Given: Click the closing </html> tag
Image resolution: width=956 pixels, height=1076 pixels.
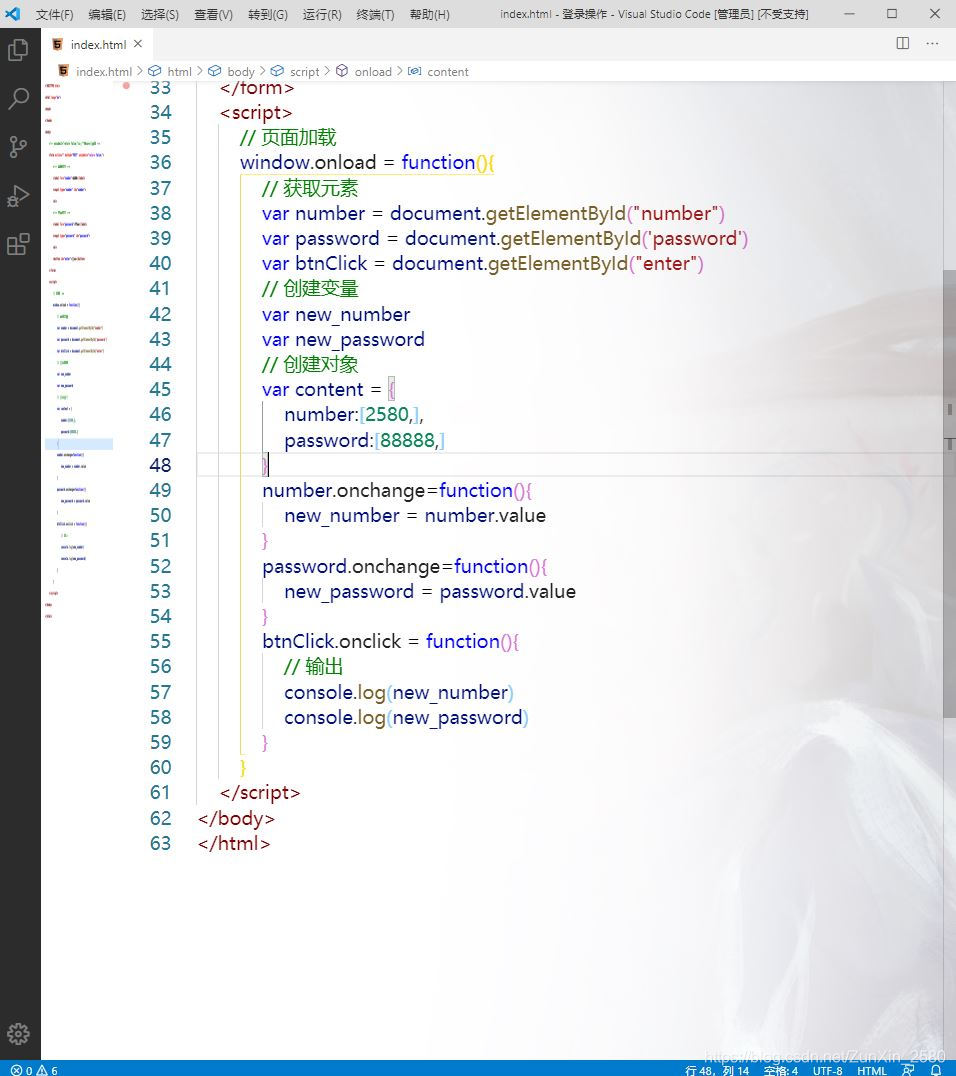Looking at the screenshot, I should pyautogui.click(x=234, y=843).
